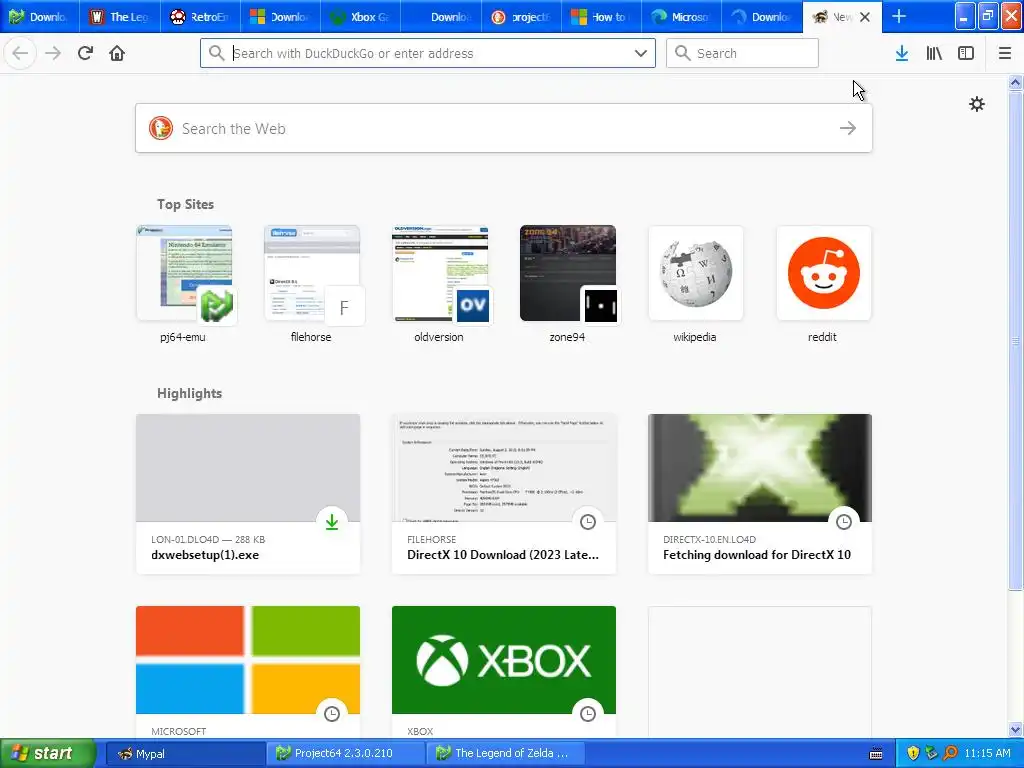
Task: Click the toolbar search box magnifier icon
Action: tap(682, 53)
